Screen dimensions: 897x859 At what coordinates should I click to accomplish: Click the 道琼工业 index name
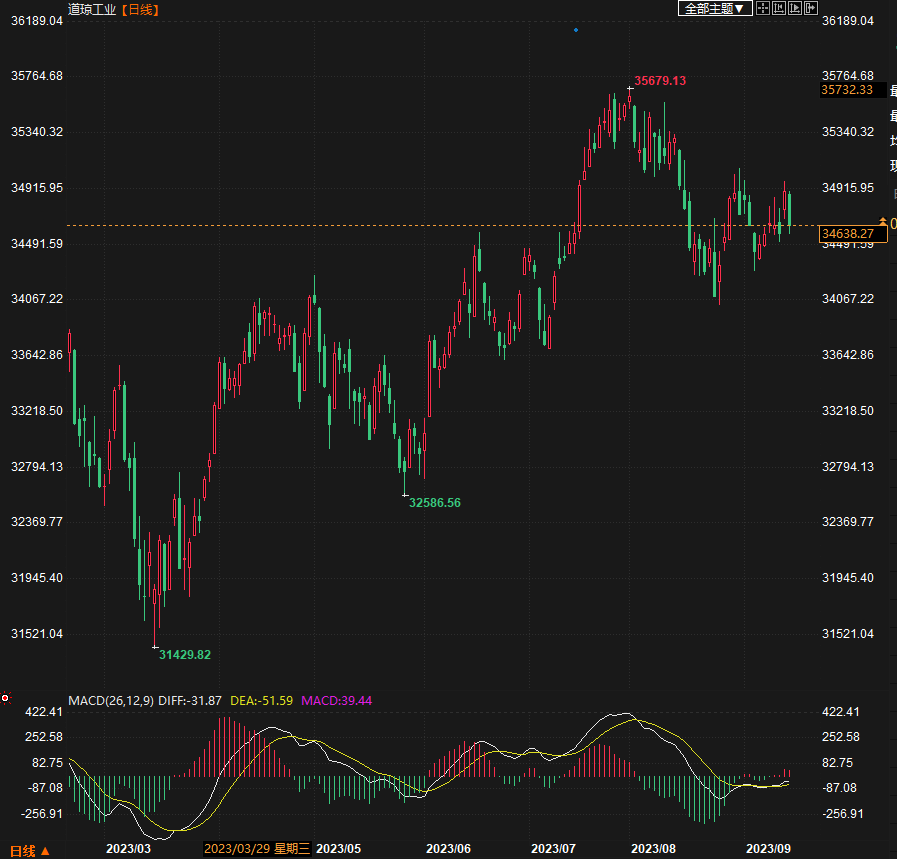(x=92, y=9)
